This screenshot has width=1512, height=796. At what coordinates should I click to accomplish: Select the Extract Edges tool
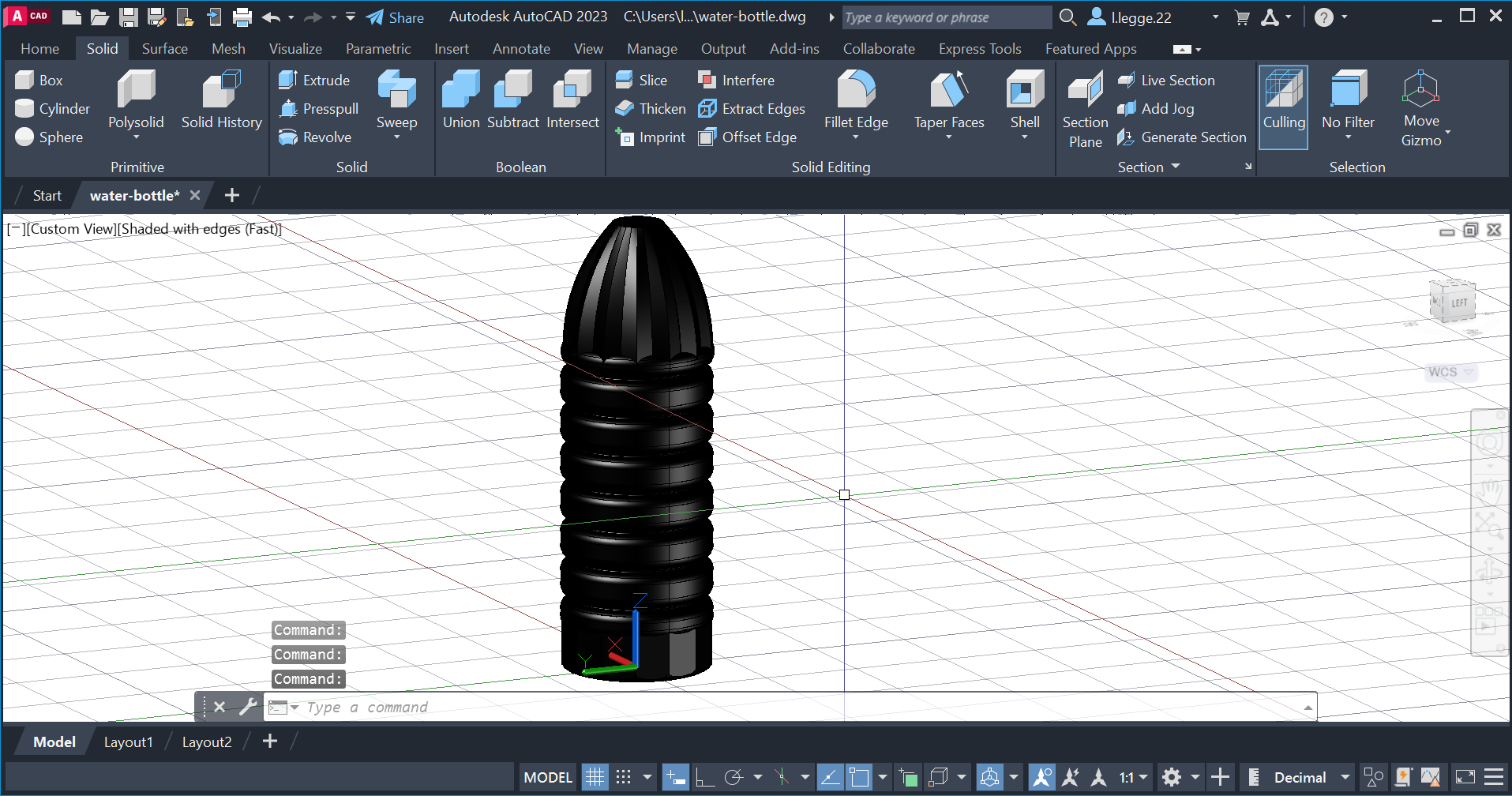tap(752, 108)
